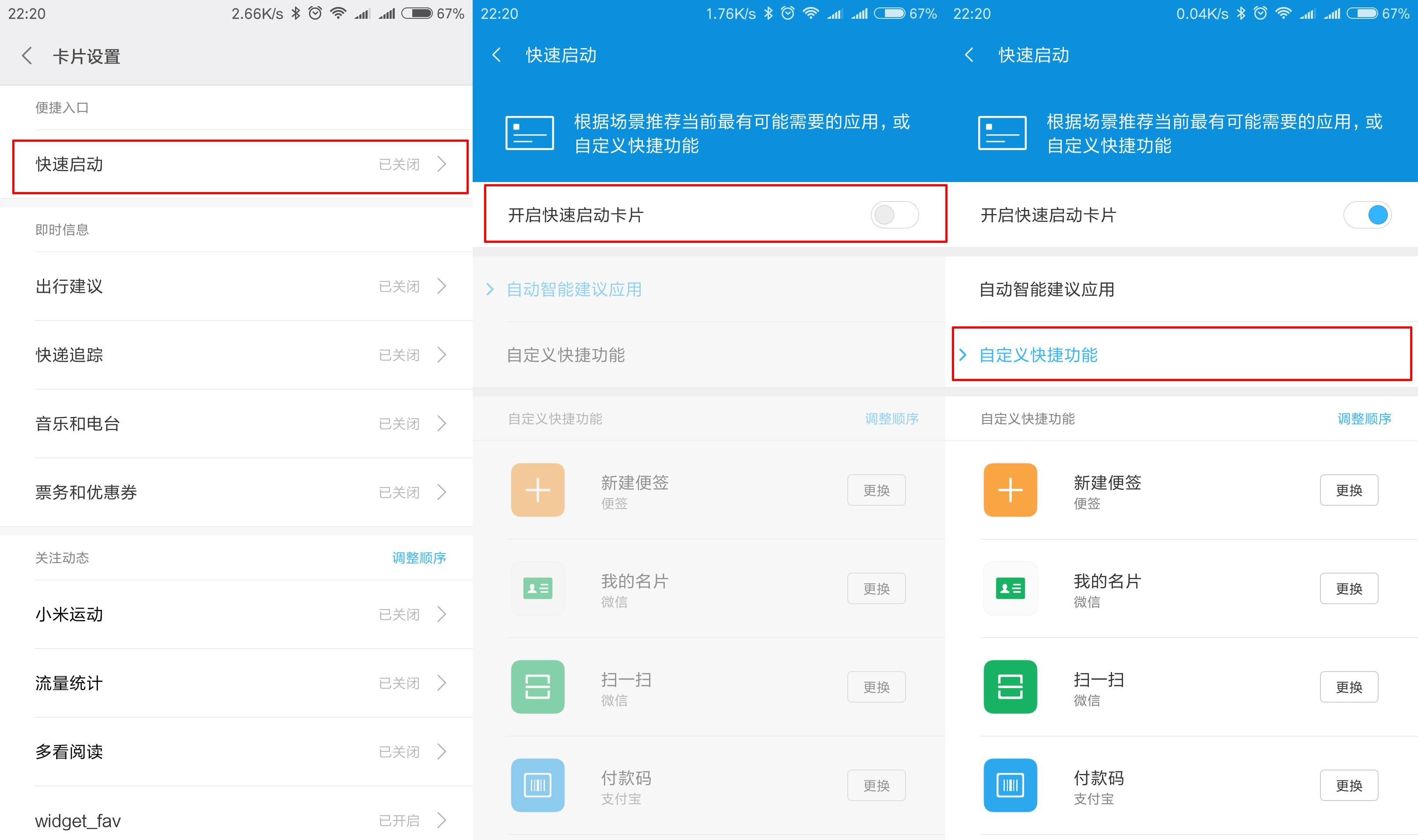Choose the 自定义快捷功能 option highlighted in blue
Image resolution: width=1418 pixels, height=840 pixels.
(x=1038, y=355)
